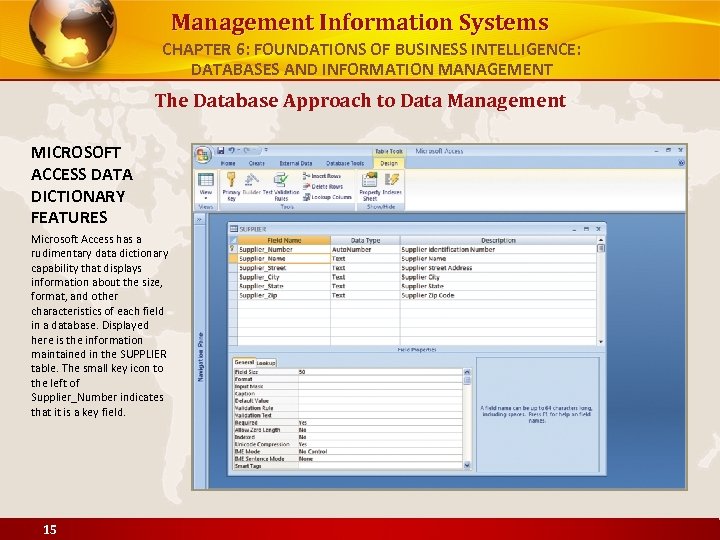
Task: Click Lookup Column in the ribbon
Action: [327, 197]
